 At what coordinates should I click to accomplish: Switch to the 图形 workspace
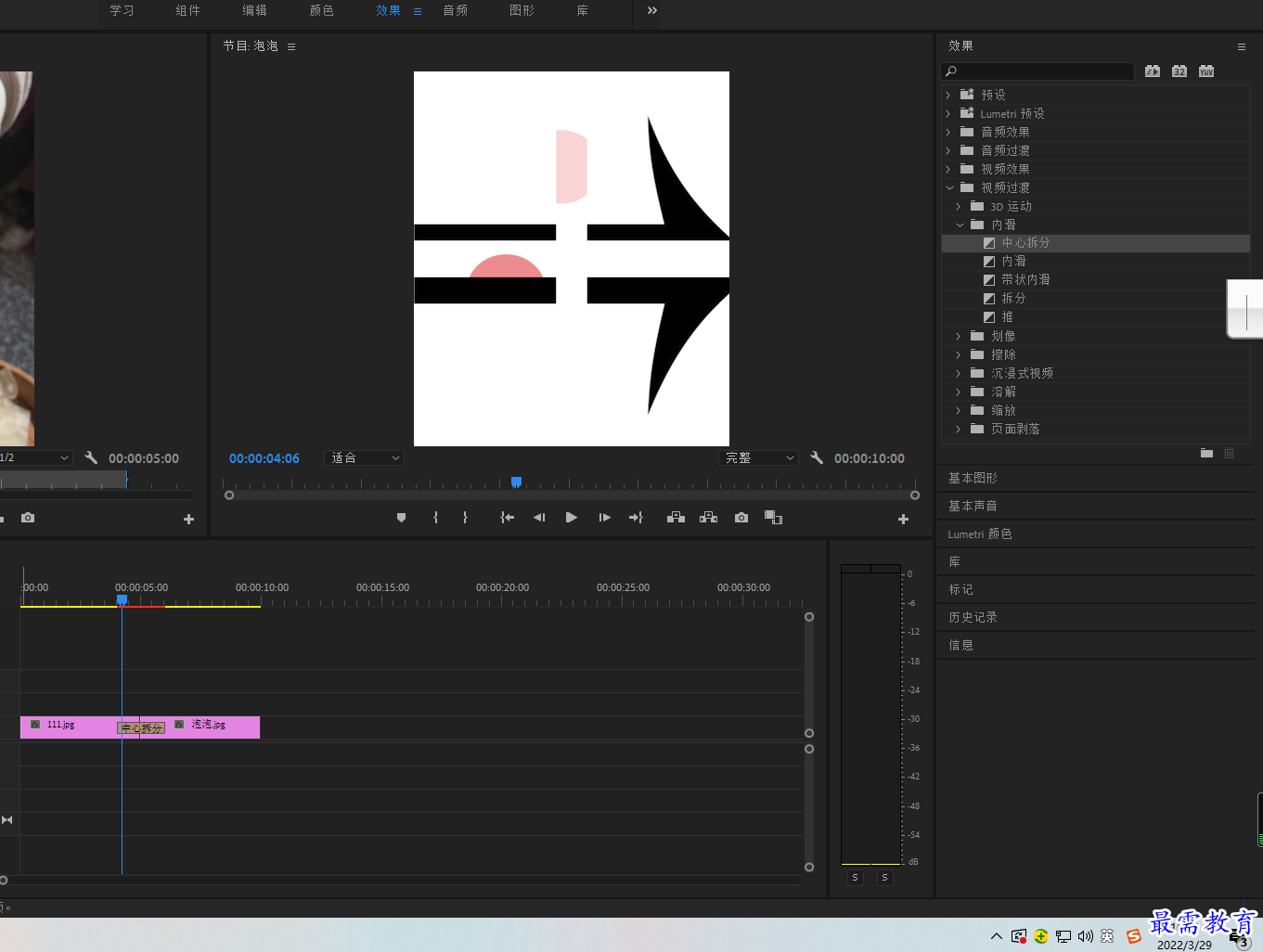(x=522, y=10)
